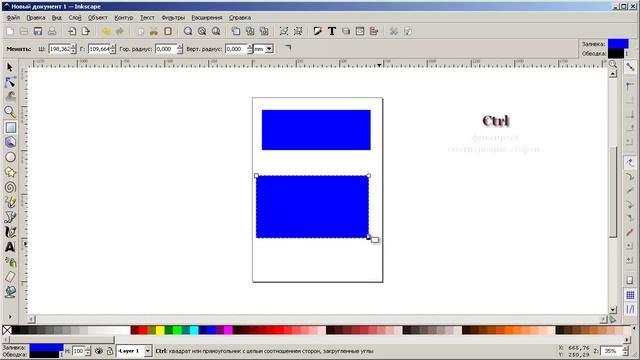Select the Eraser tool
This screenshot has height=360, width=640.
point(10,277)
